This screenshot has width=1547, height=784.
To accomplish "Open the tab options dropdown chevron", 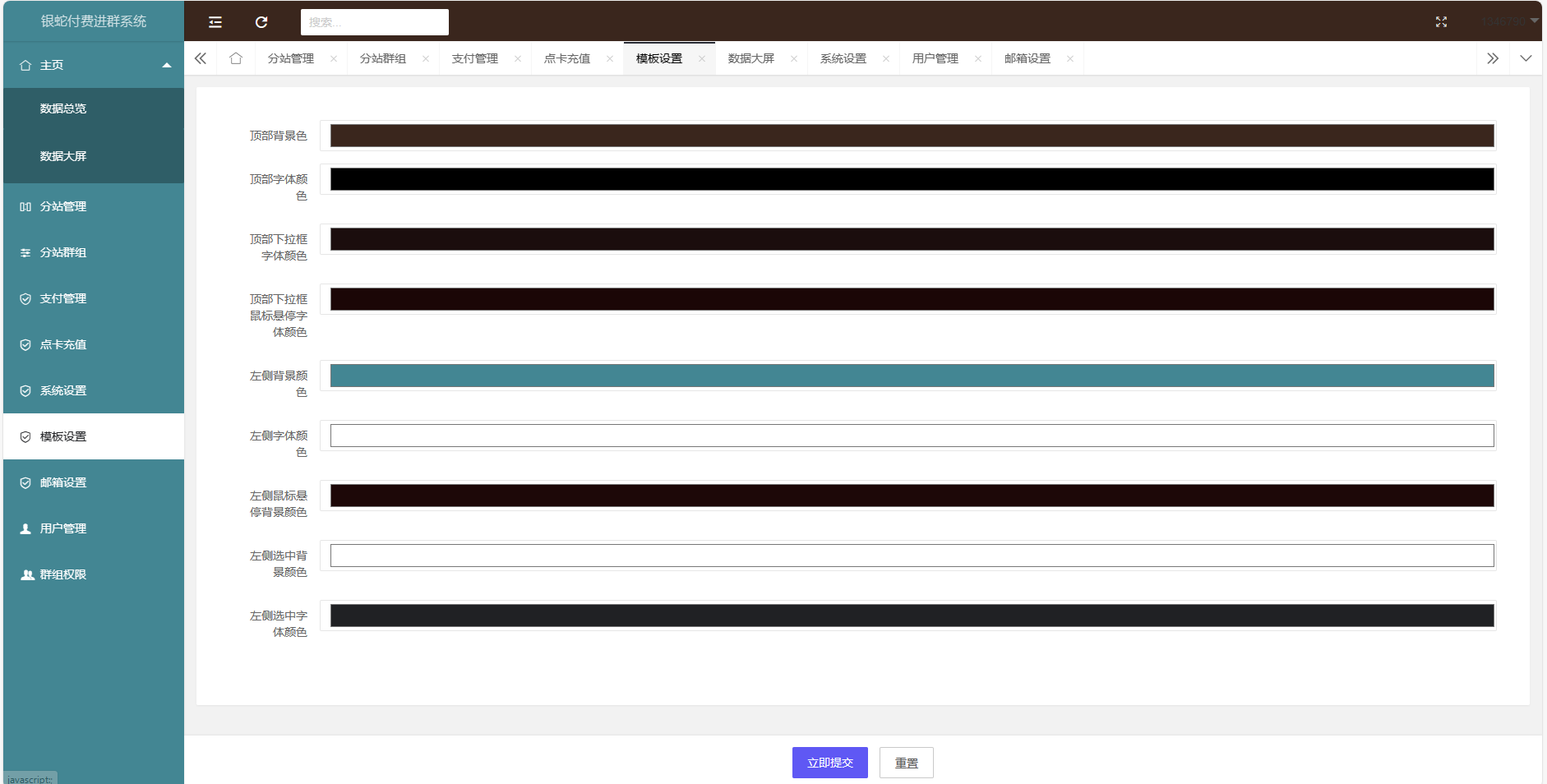I will point(1526,58).
